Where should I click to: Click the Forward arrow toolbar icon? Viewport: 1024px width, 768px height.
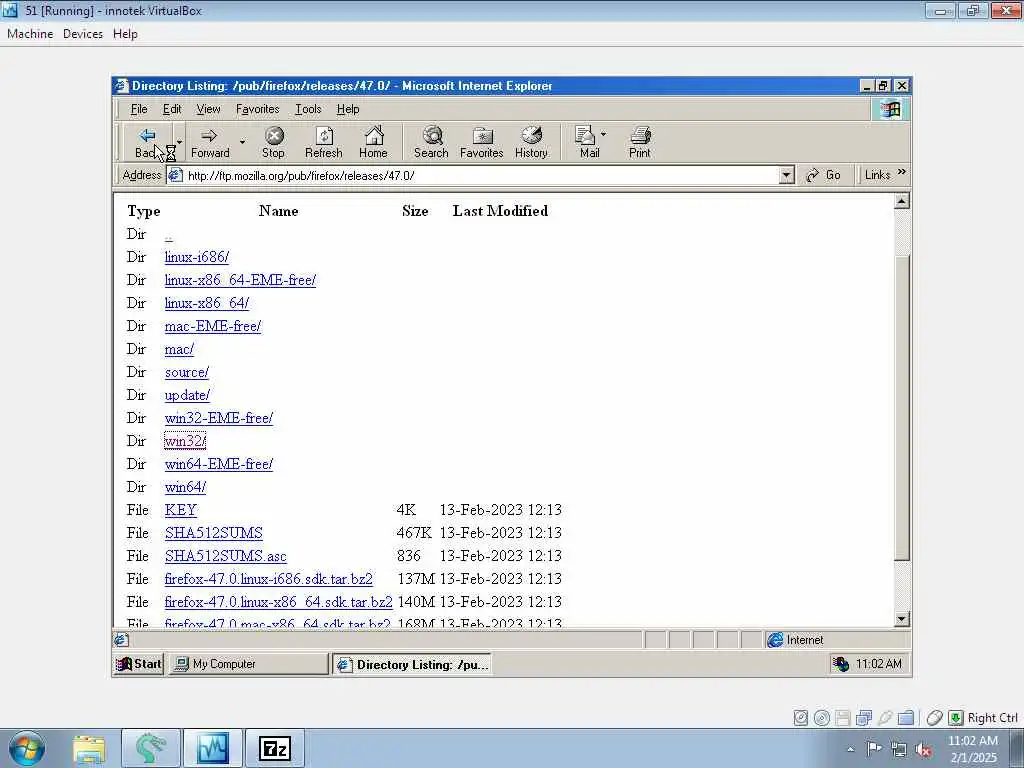[209, 135]
